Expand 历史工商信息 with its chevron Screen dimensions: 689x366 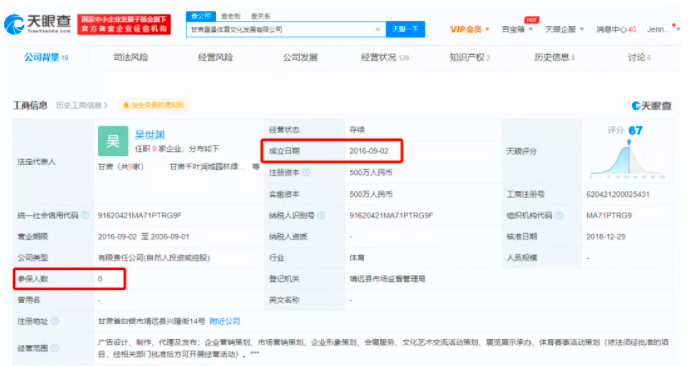pos(82,105)
